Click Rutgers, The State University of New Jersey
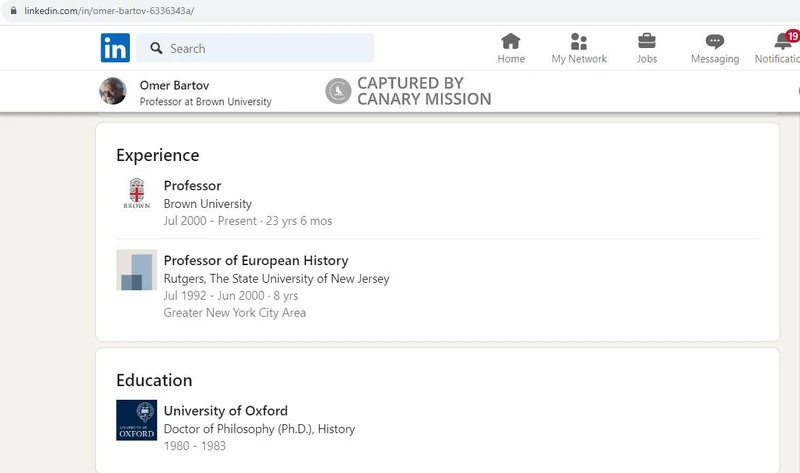Viewport: 800px width, 473px height. pos(277,279)
